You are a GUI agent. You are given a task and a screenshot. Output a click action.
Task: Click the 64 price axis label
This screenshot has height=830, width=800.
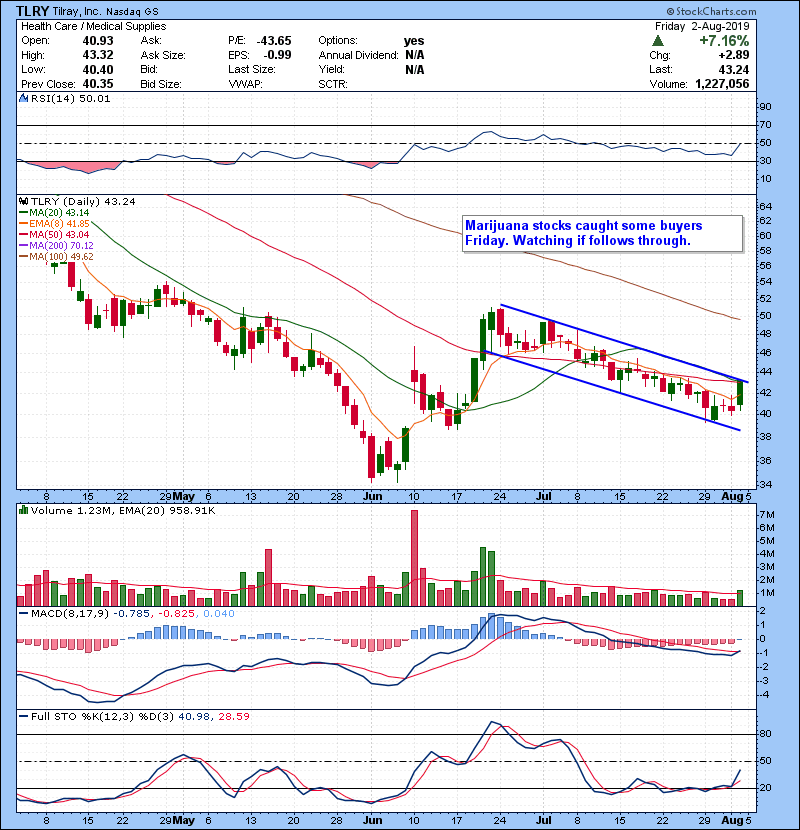click(765, 206)
